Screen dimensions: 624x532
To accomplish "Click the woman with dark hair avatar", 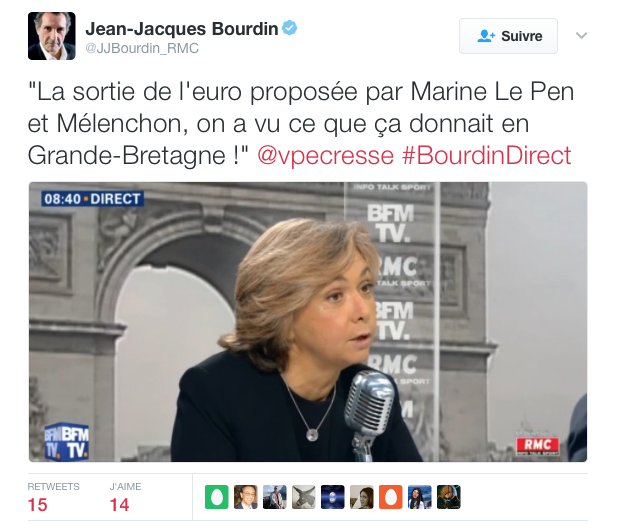I will click(420, 497).
